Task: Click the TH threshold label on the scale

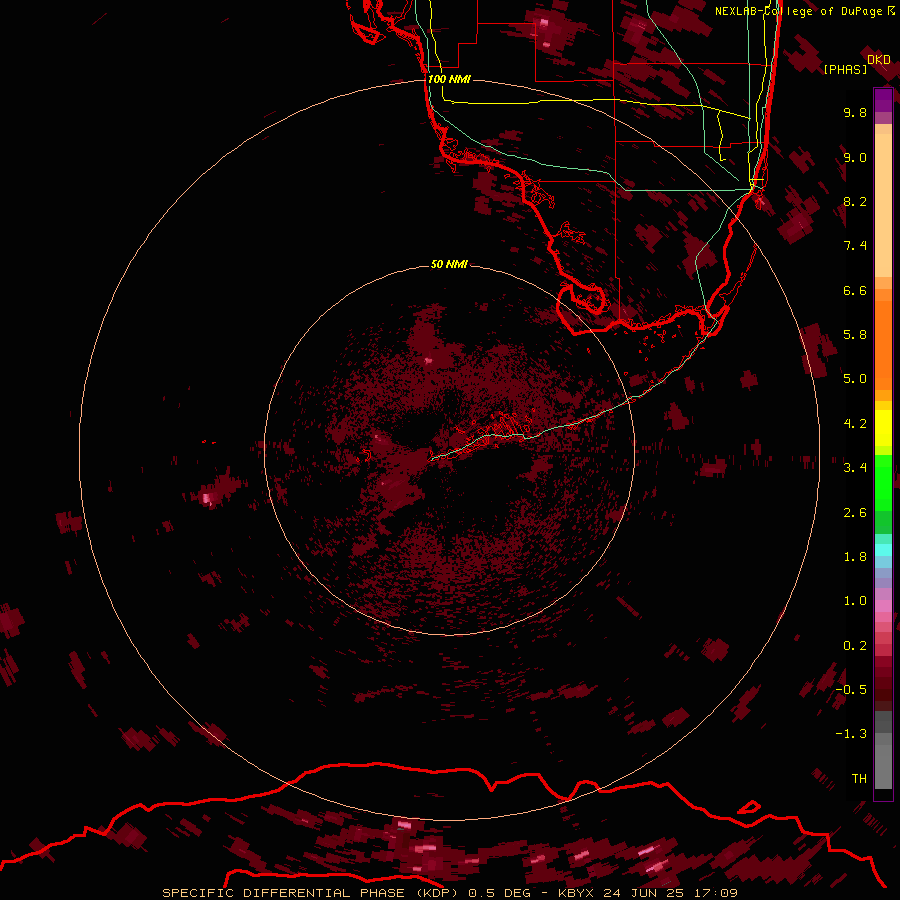Action: 859,779
